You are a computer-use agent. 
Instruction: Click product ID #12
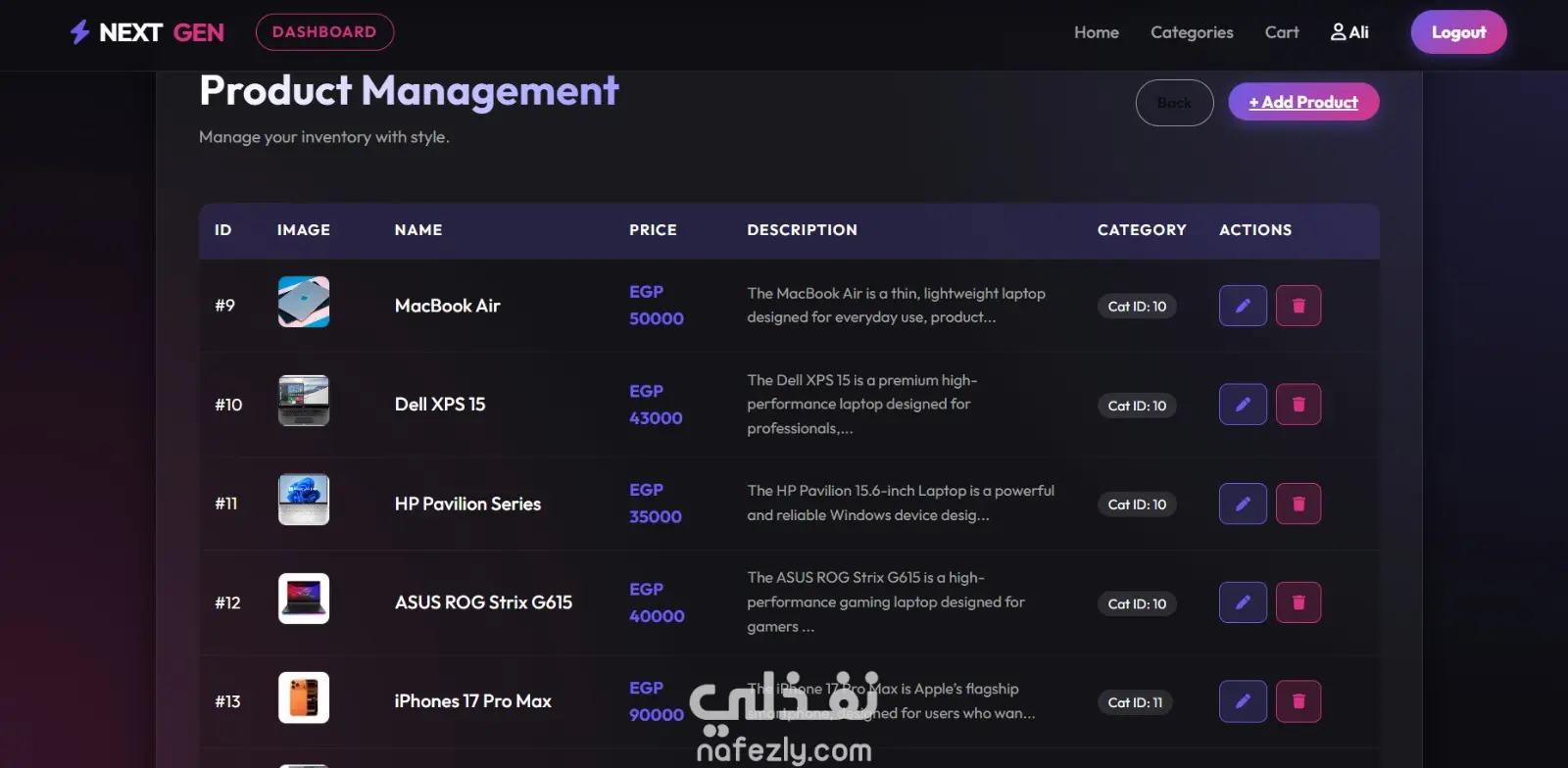[227, 602]
